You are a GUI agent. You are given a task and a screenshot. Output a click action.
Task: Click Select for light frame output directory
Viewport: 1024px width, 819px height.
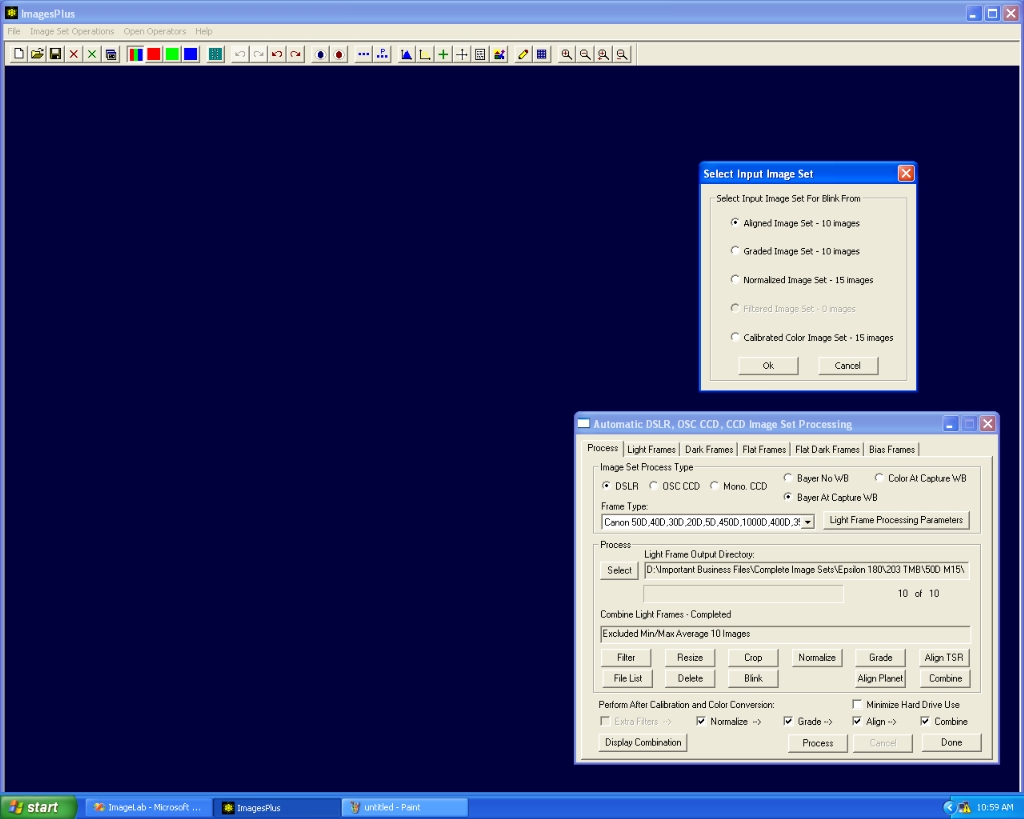(x=619, y=570)
